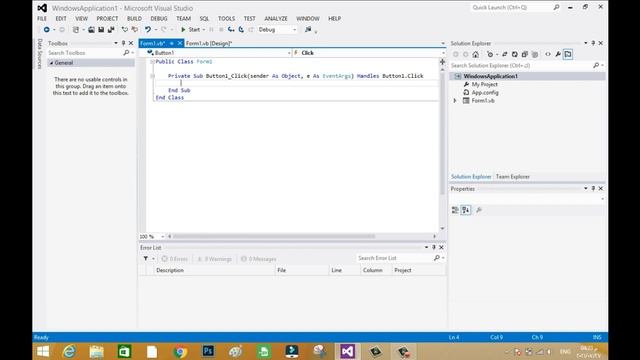Viewport: 640px width, 360px height.
Task: Collapse the General toolbox group
Action: 51,63
